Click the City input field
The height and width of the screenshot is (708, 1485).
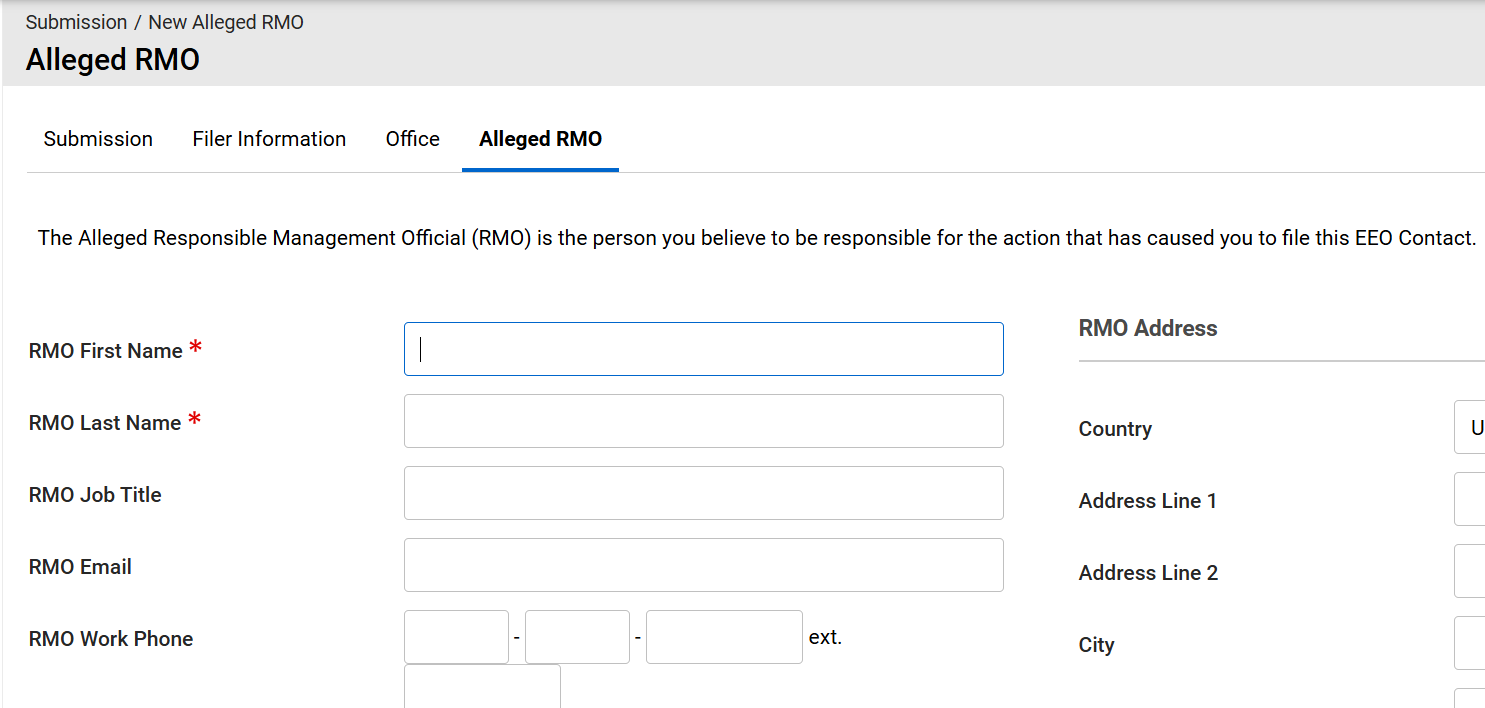coord(1470,644)
